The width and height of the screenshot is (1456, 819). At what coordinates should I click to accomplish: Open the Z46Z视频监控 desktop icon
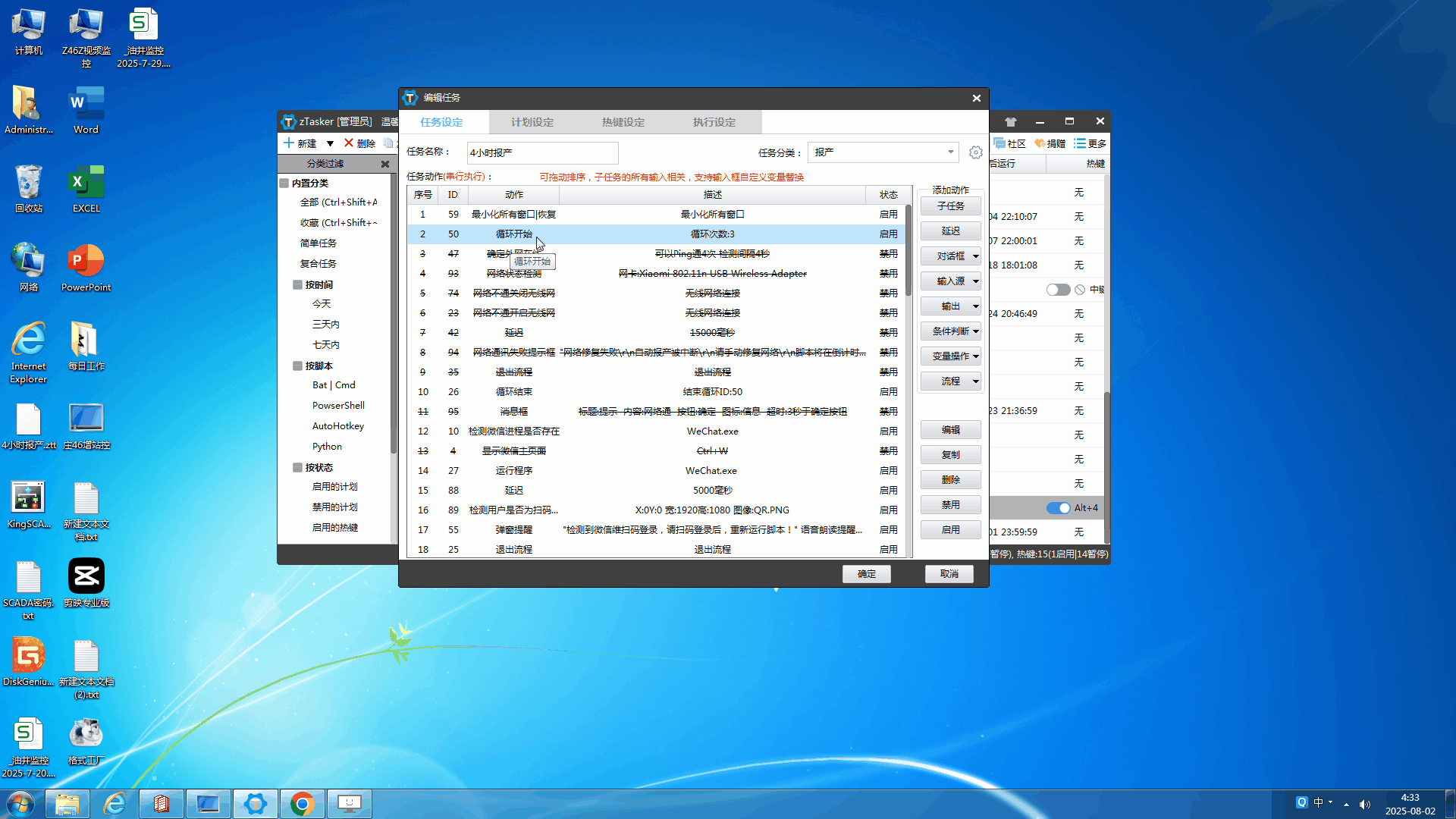point(86,38)
